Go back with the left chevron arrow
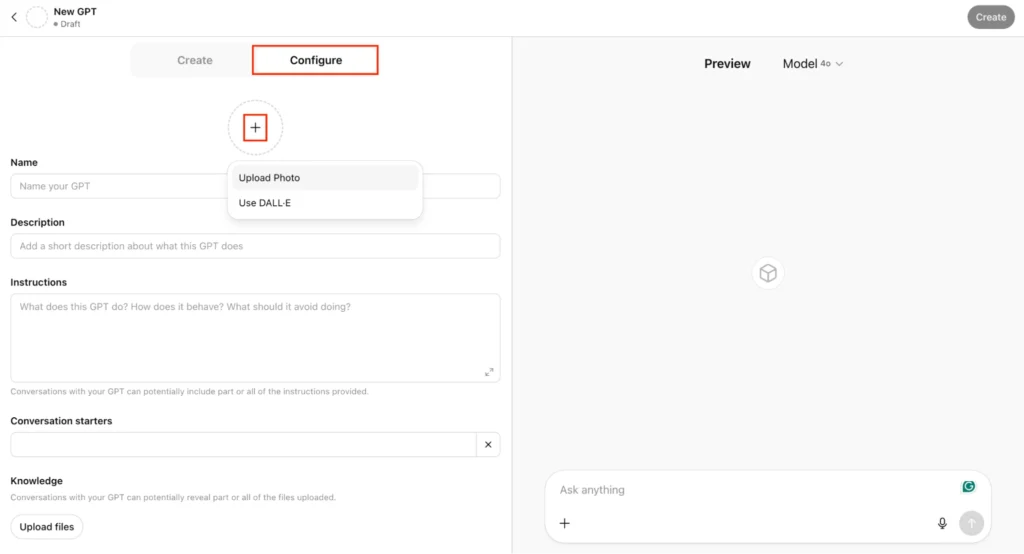 click(14, 17)
